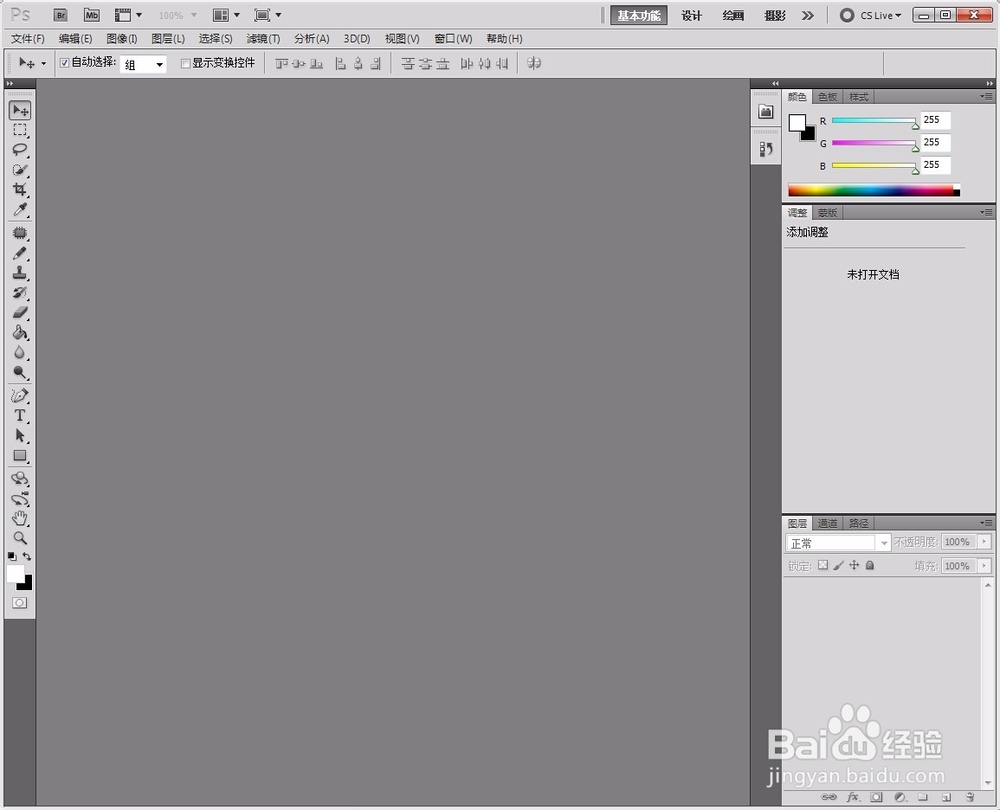
Task: Open the History panel icon in dock
Action: coord(766,149)
